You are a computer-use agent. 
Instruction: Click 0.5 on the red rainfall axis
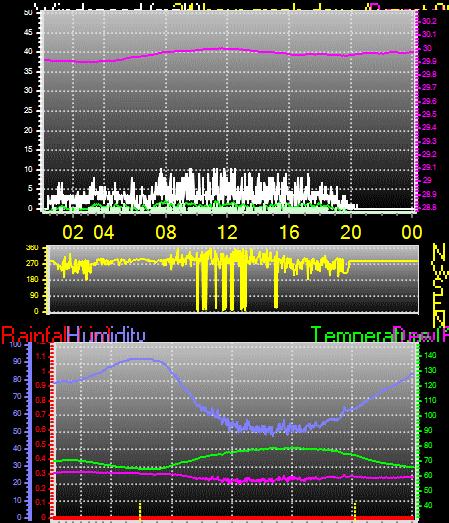point(40,444)
